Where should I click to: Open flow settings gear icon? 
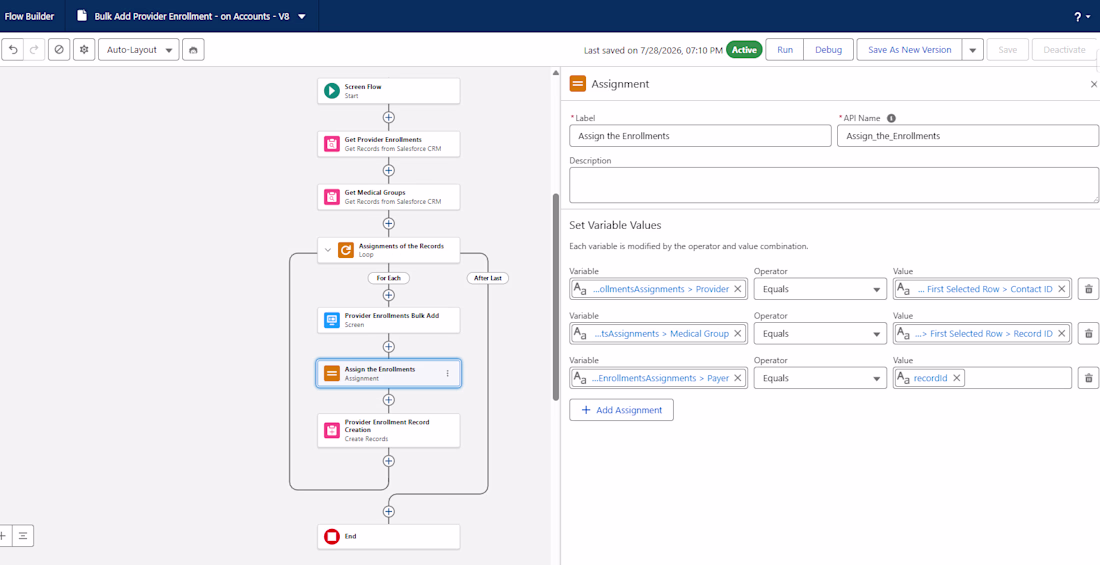point(84,50)
